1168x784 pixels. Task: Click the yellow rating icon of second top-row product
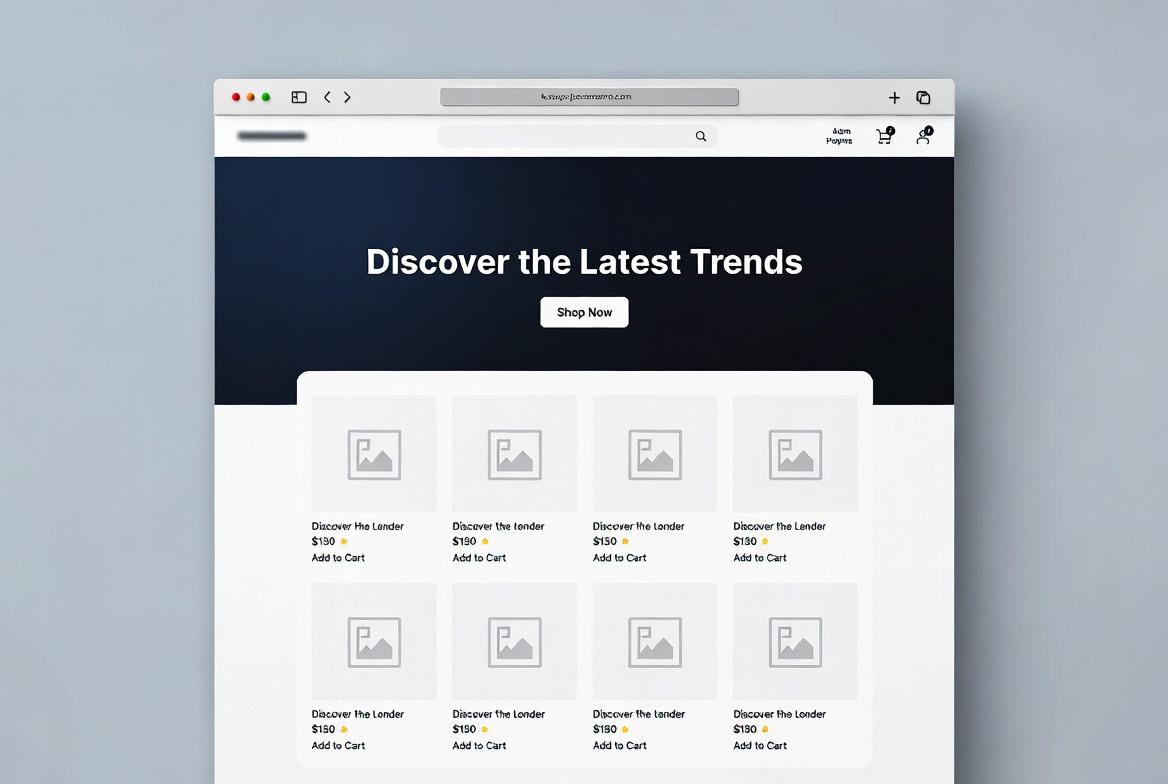485,542
